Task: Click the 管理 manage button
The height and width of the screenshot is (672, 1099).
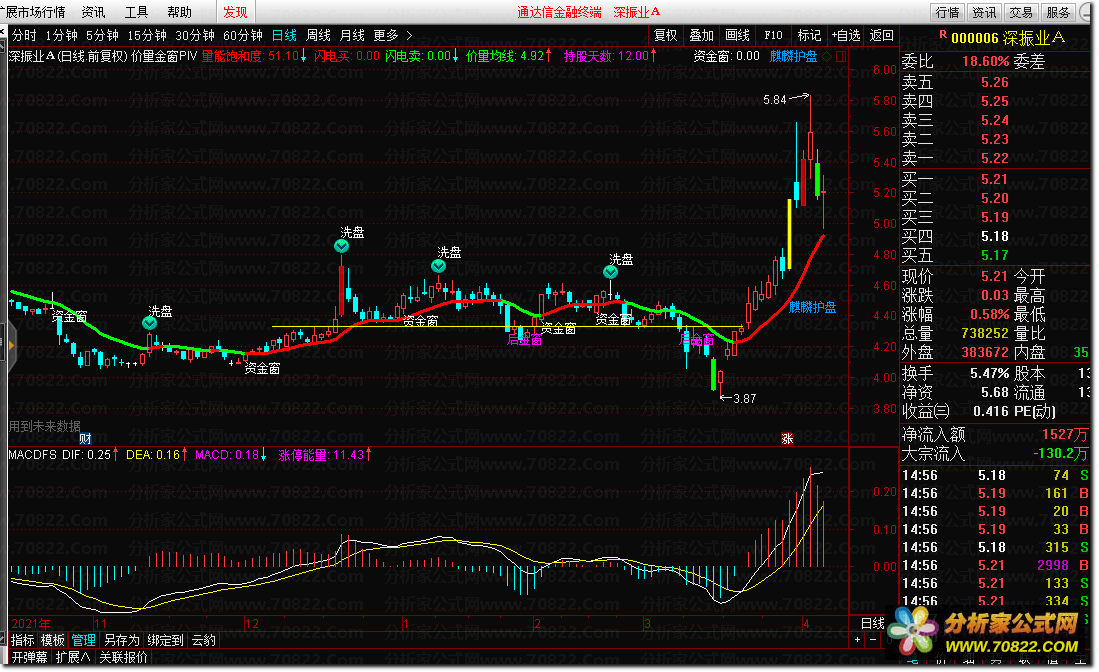Action: (x=83, y=640)
